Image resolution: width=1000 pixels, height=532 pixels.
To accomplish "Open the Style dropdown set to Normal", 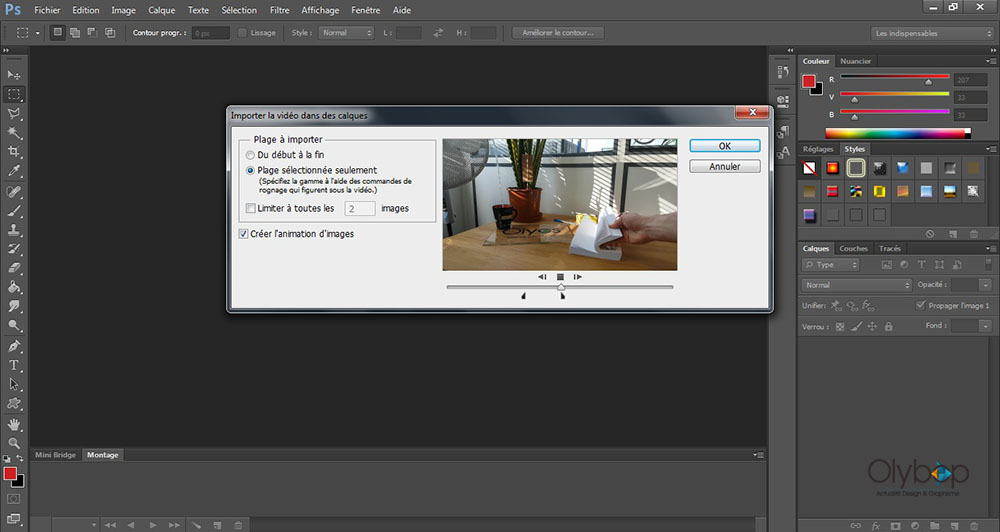I will point(346,33).
